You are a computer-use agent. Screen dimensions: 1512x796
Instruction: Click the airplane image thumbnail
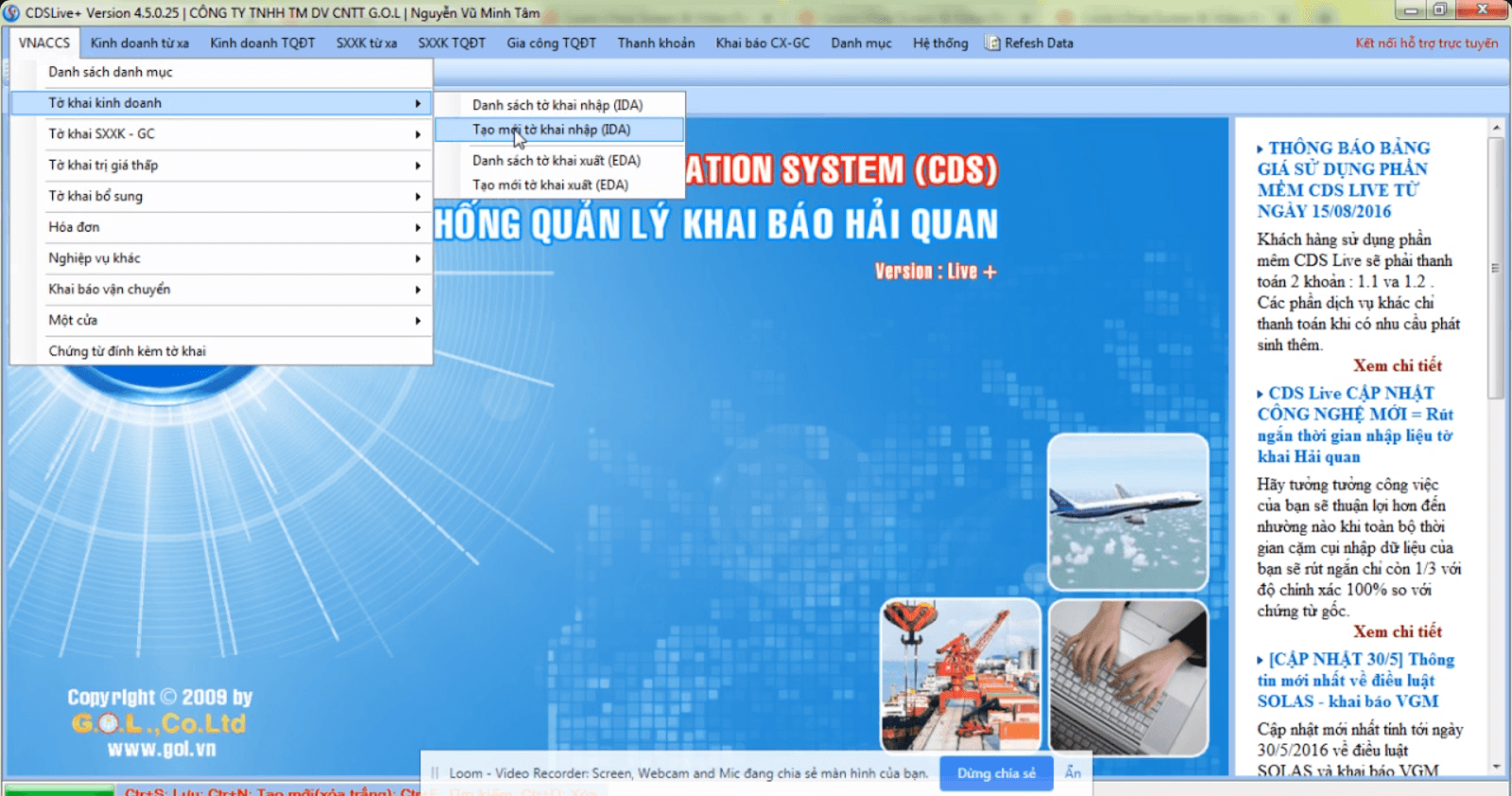tap(1127, 511)
